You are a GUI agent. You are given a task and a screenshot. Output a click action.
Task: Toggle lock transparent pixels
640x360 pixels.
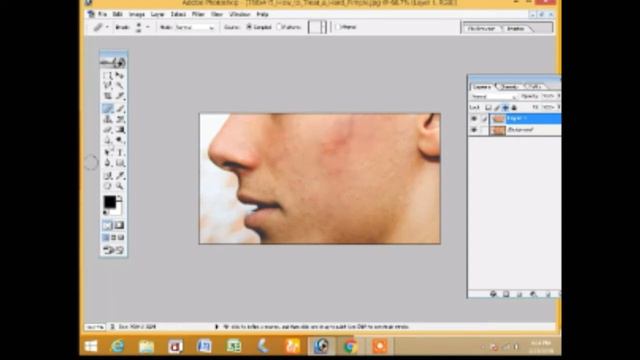(x=488, y=108)
